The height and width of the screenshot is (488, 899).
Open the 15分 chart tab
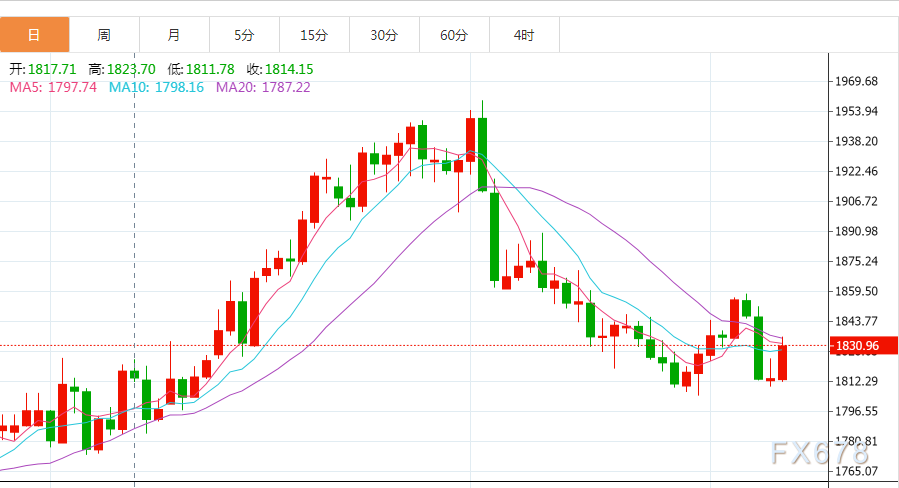(314, 35)
